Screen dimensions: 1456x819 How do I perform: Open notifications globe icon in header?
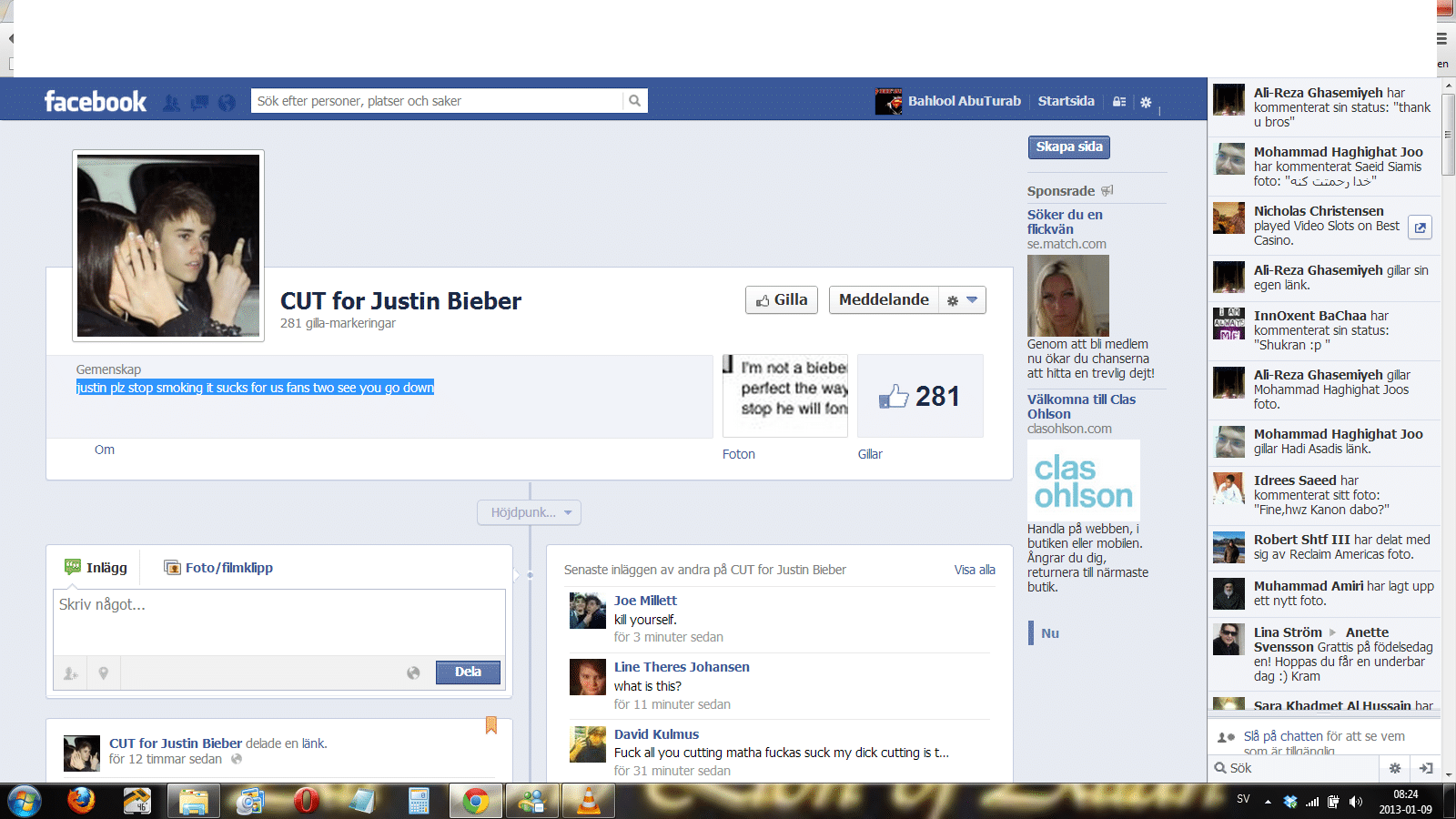[x=227, y=103]
